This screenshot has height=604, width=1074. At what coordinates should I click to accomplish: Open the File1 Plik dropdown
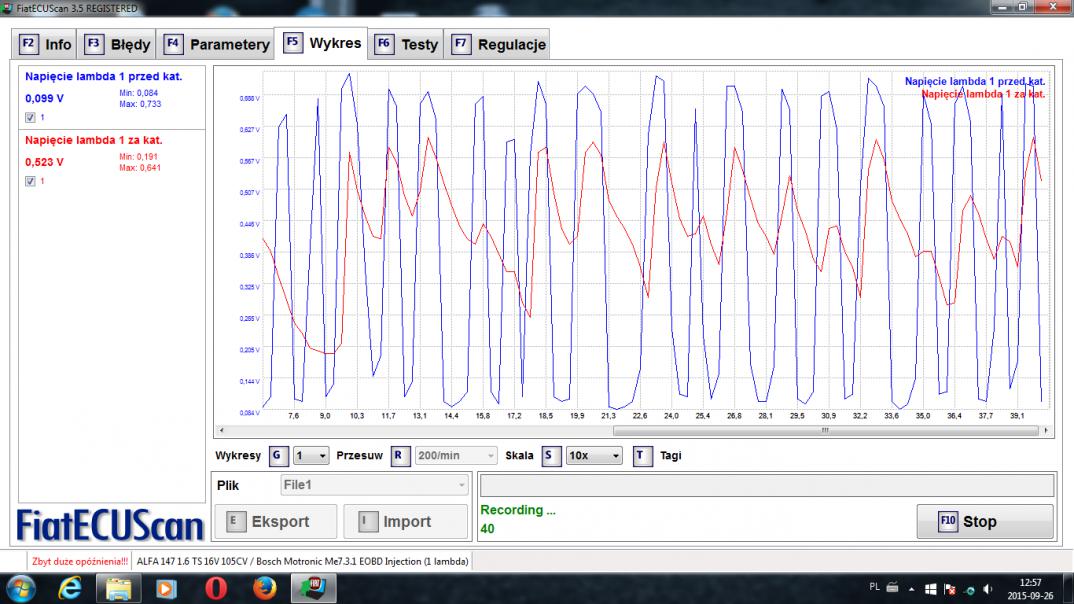[375, 485]
